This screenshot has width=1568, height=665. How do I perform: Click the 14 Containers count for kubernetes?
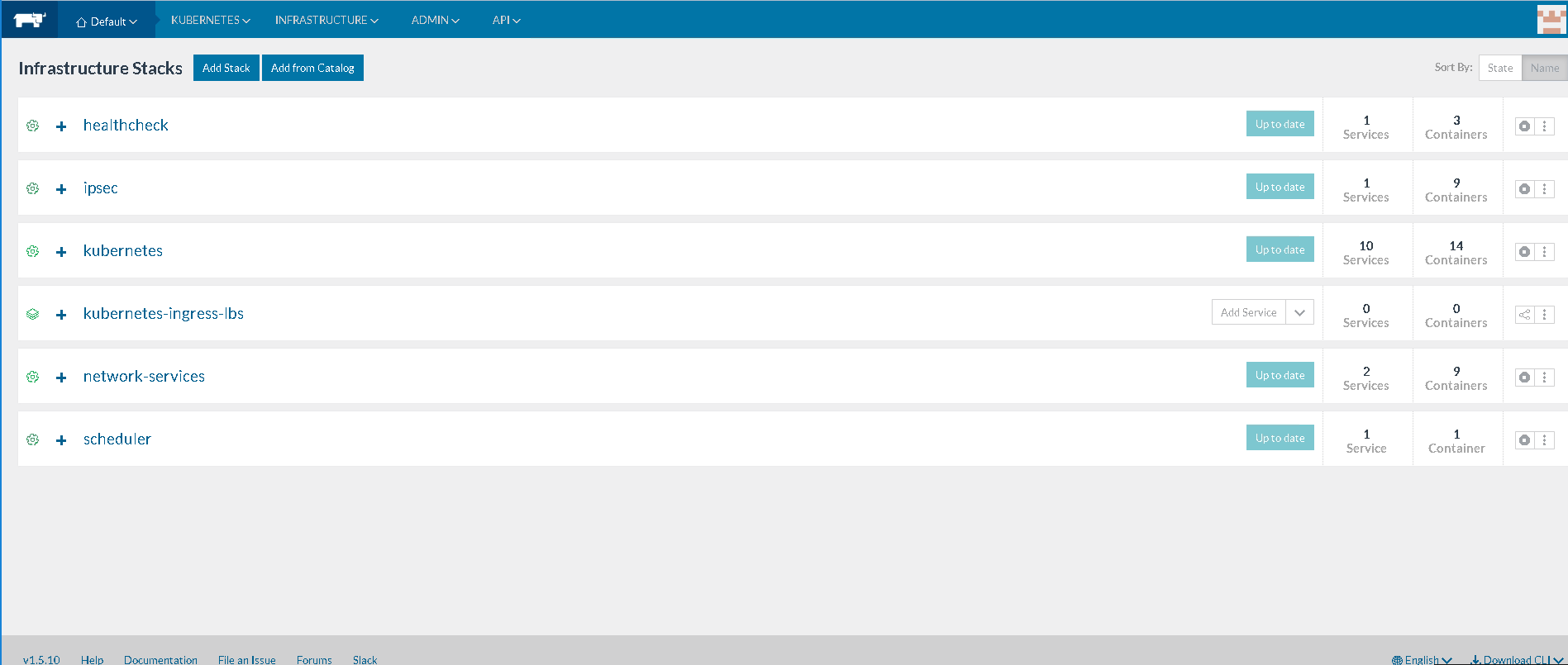pyautogui.click(x=1456, y=252)
